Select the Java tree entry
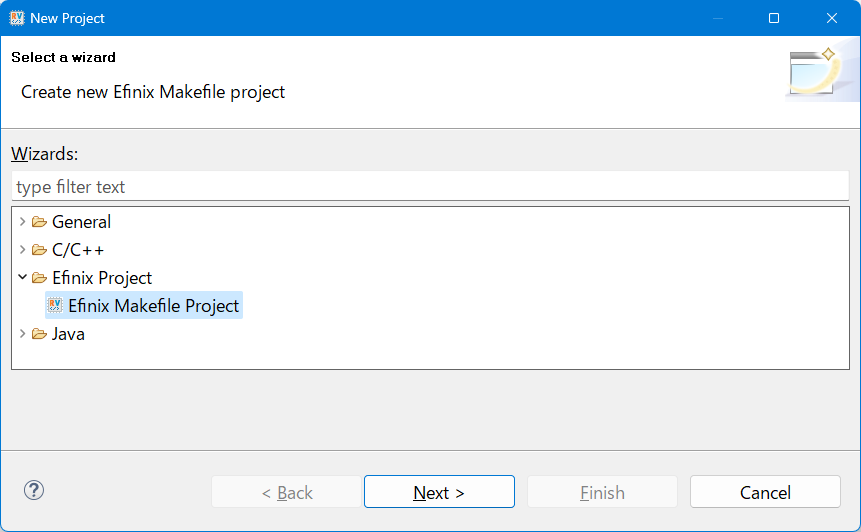The image size is (861, 532). click(68, 334)
